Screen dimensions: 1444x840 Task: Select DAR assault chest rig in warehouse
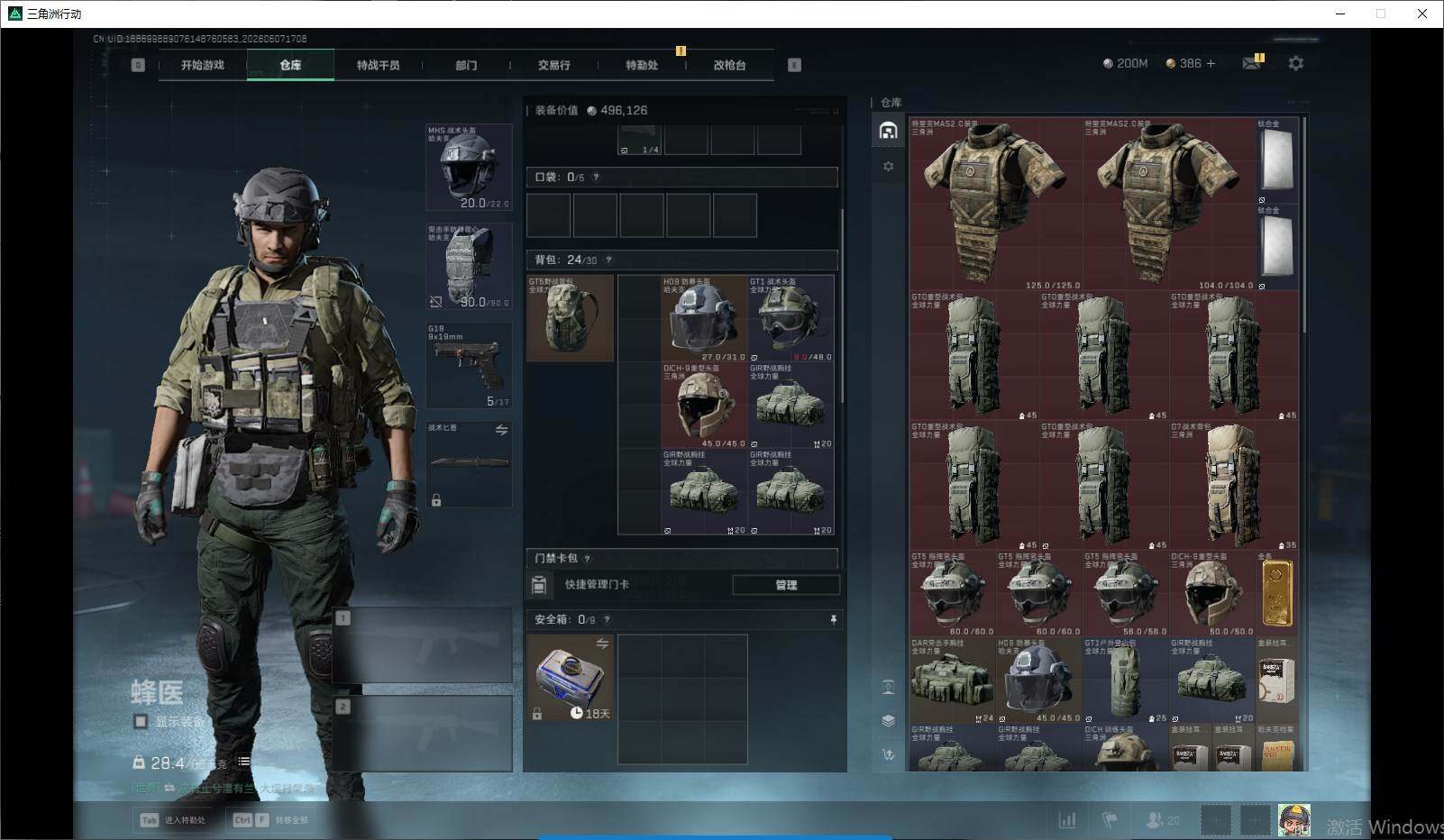[953, 680]
